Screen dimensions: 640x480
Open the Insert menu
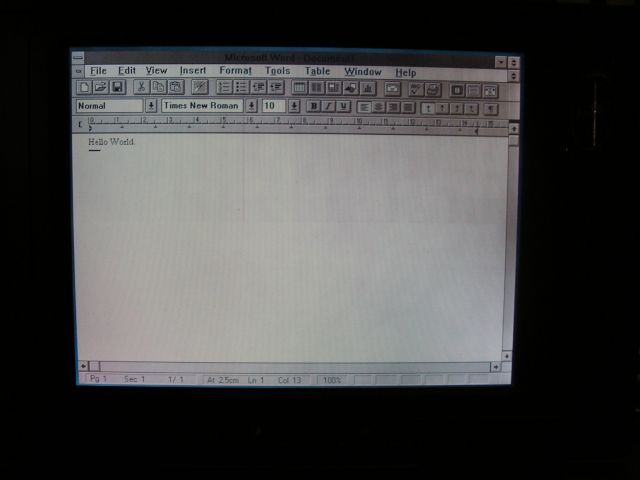pos(193,71)
